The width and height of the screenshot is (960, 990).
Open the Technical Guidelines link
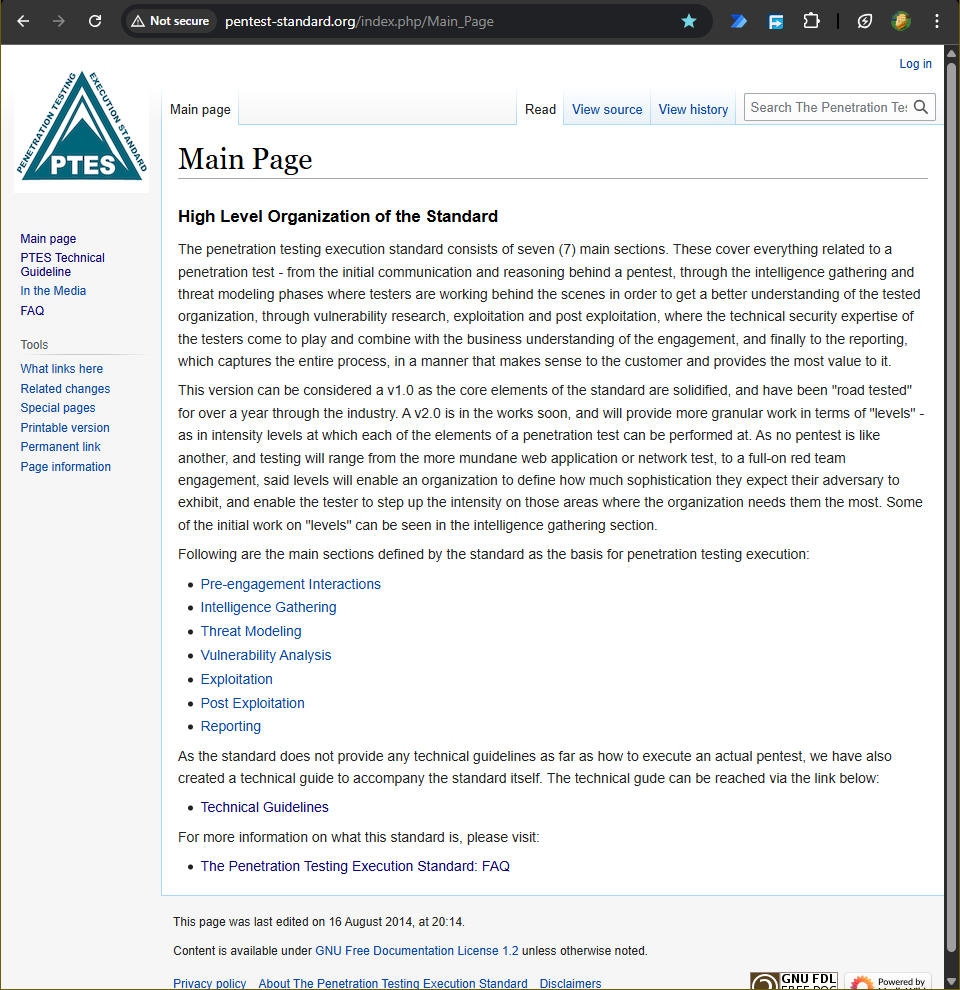click(x=264, y=807)
